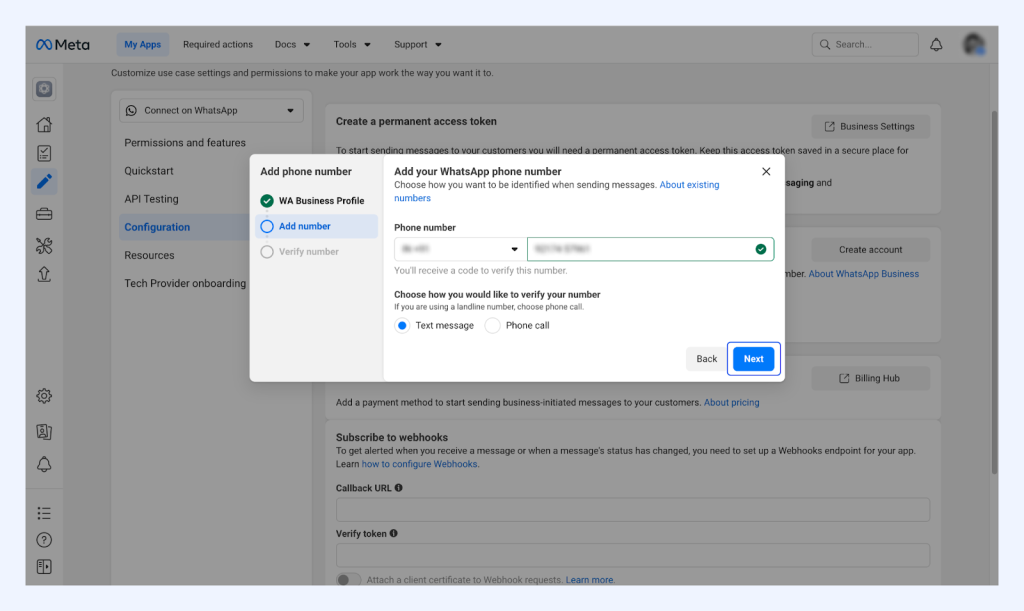This screenshot has height=611, width=1024.
Task: Open Learn more link about certificates
Action: click(589, 580)
